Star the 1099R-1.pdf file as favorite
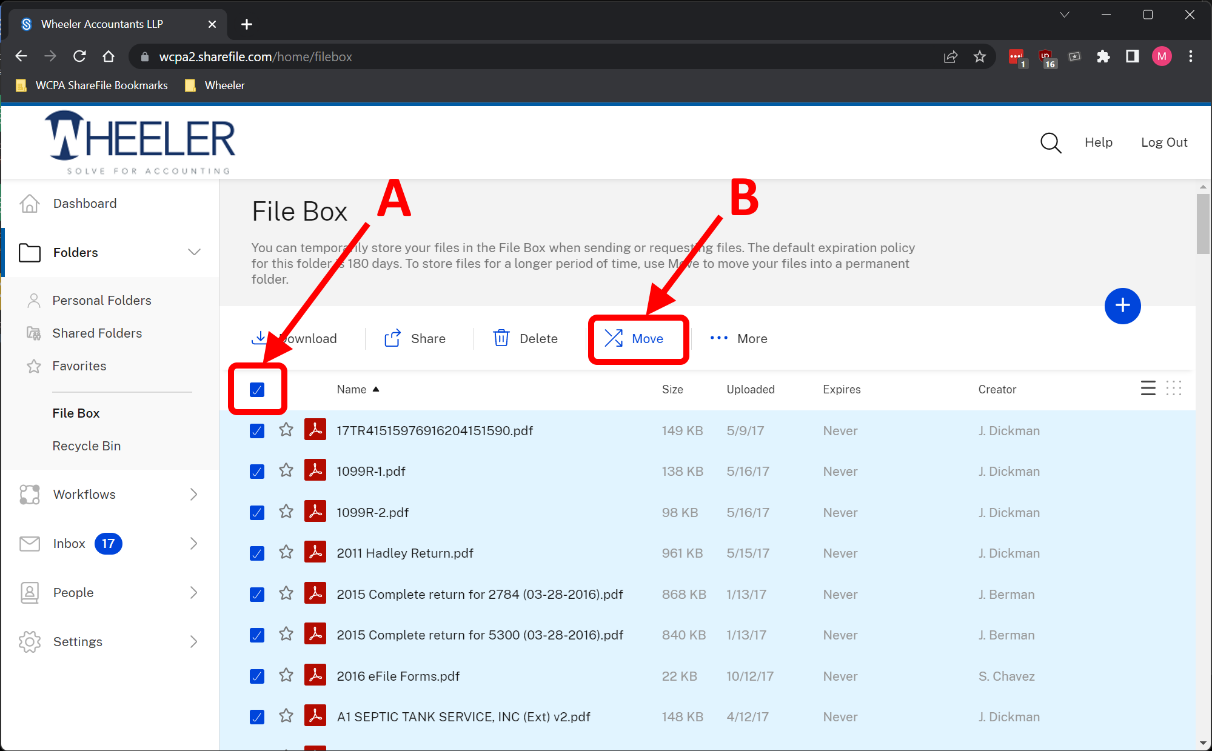 pyautogui.click(x=286, y=470)
